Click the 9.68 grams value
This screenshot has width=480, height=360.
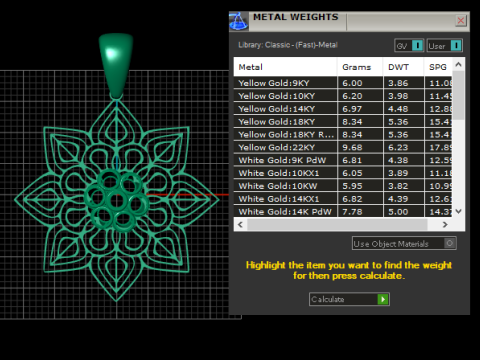pos(352,147)
